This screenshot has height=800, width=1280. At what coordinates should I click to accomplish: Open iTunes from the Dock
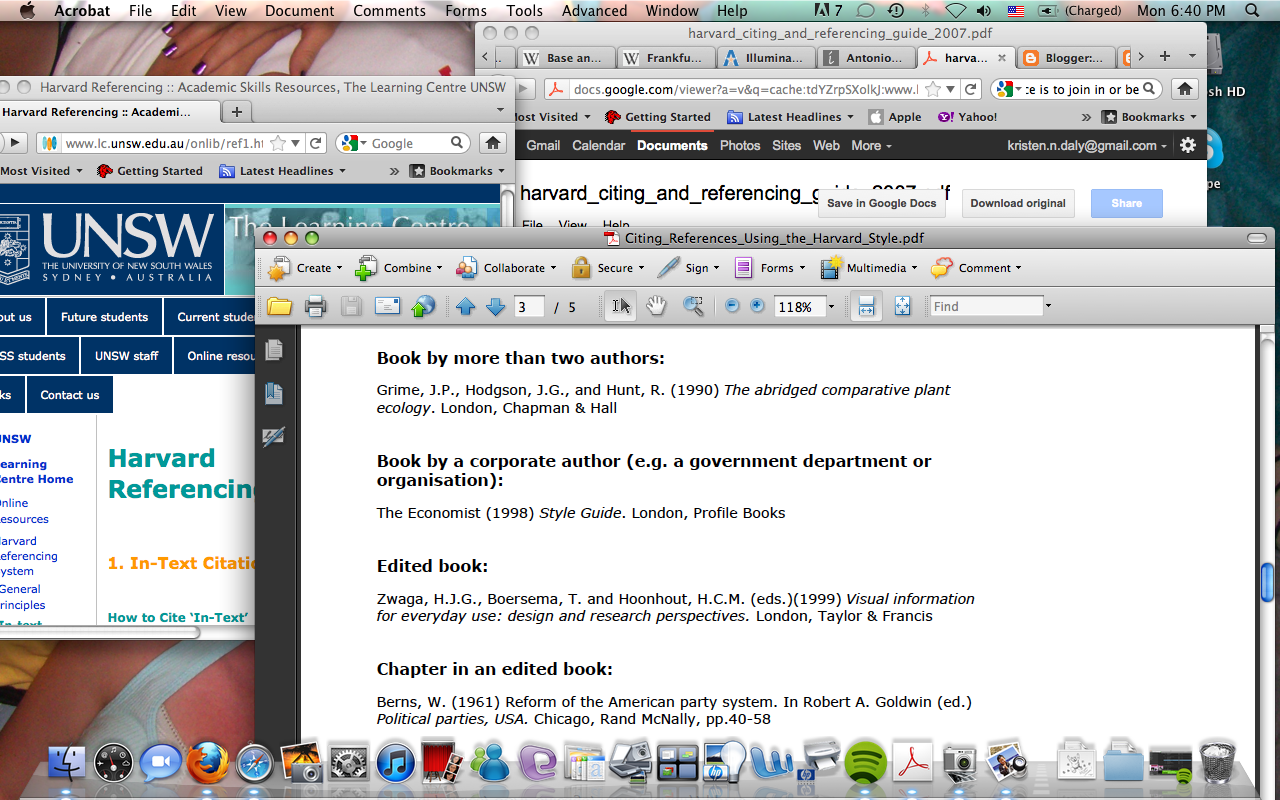(x=395, y=763)
